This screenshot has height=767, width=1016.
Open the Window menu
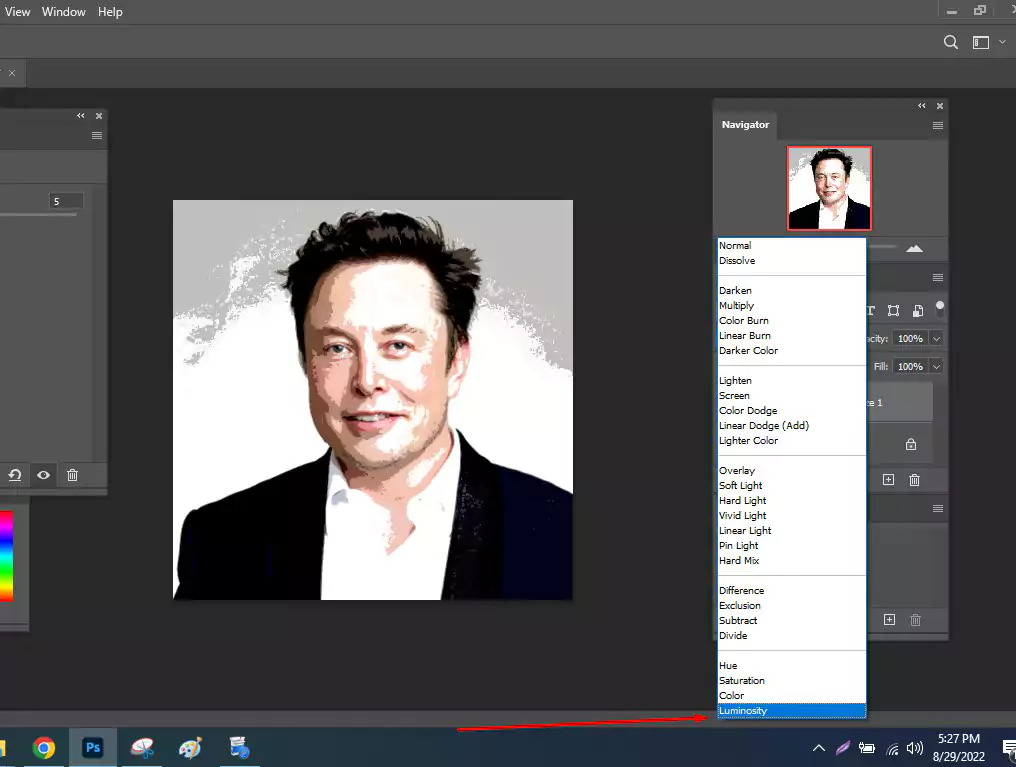64,12
